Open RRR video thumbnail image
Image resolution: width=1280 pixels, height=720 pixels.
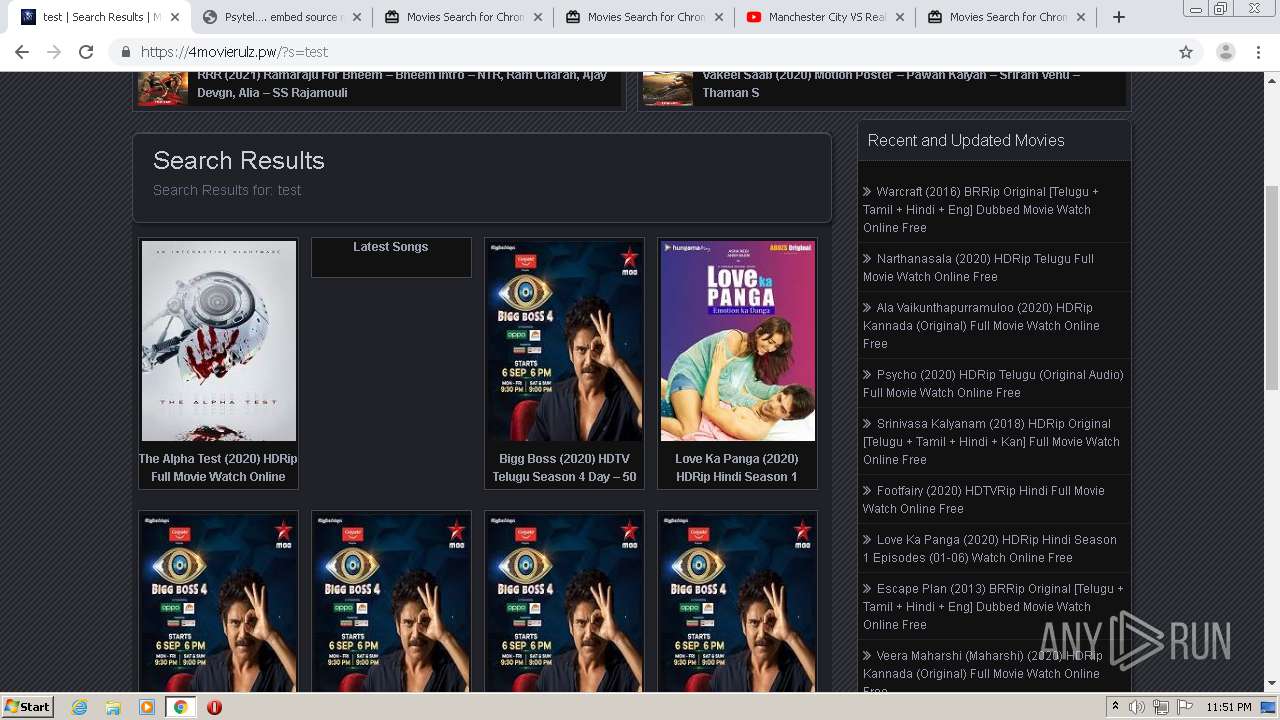[x=163, y=88]
